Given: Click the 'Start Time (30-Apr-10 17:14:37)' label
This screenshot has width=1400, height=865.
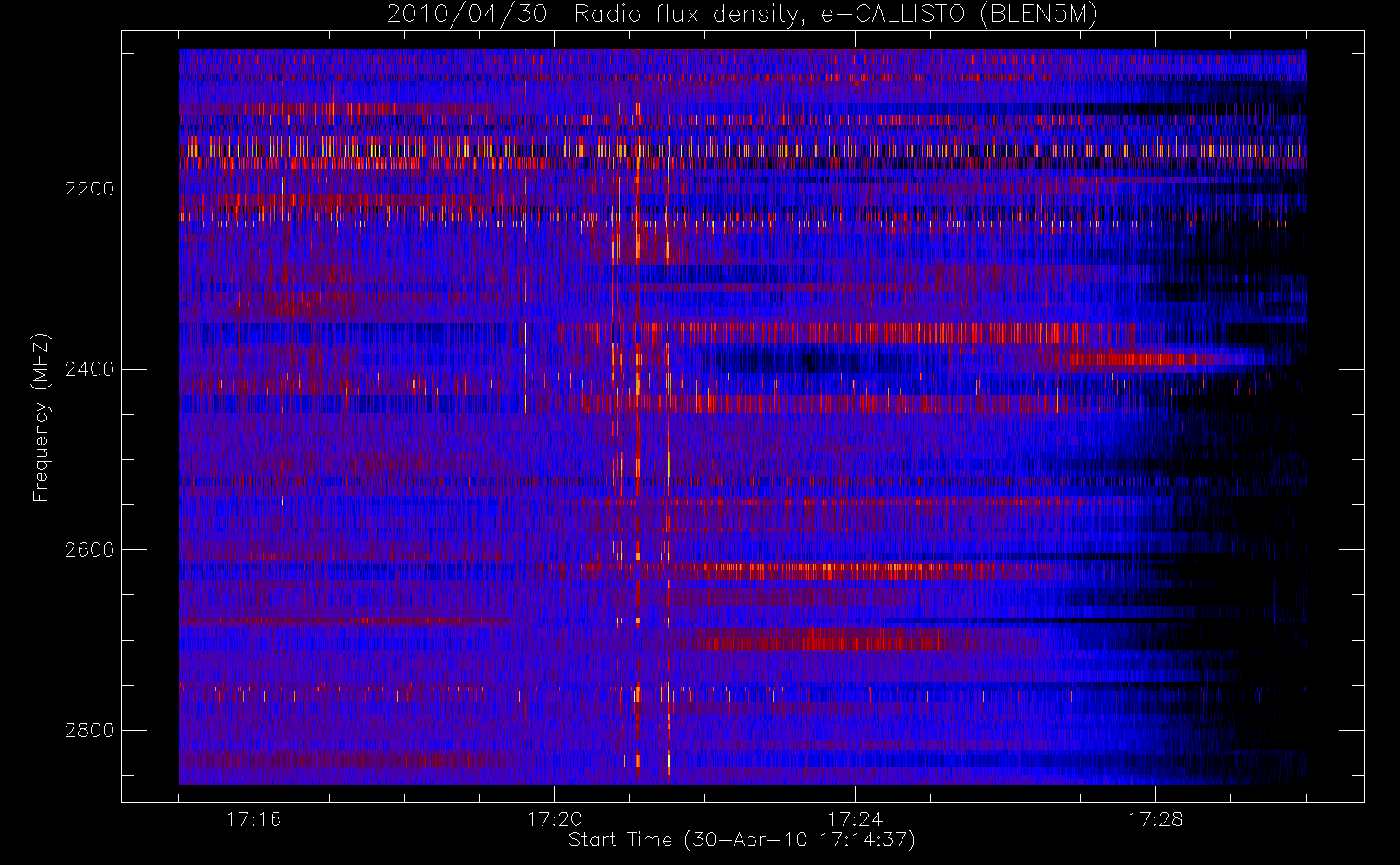Looking at the screenshot, I should (x=742, y=840).
